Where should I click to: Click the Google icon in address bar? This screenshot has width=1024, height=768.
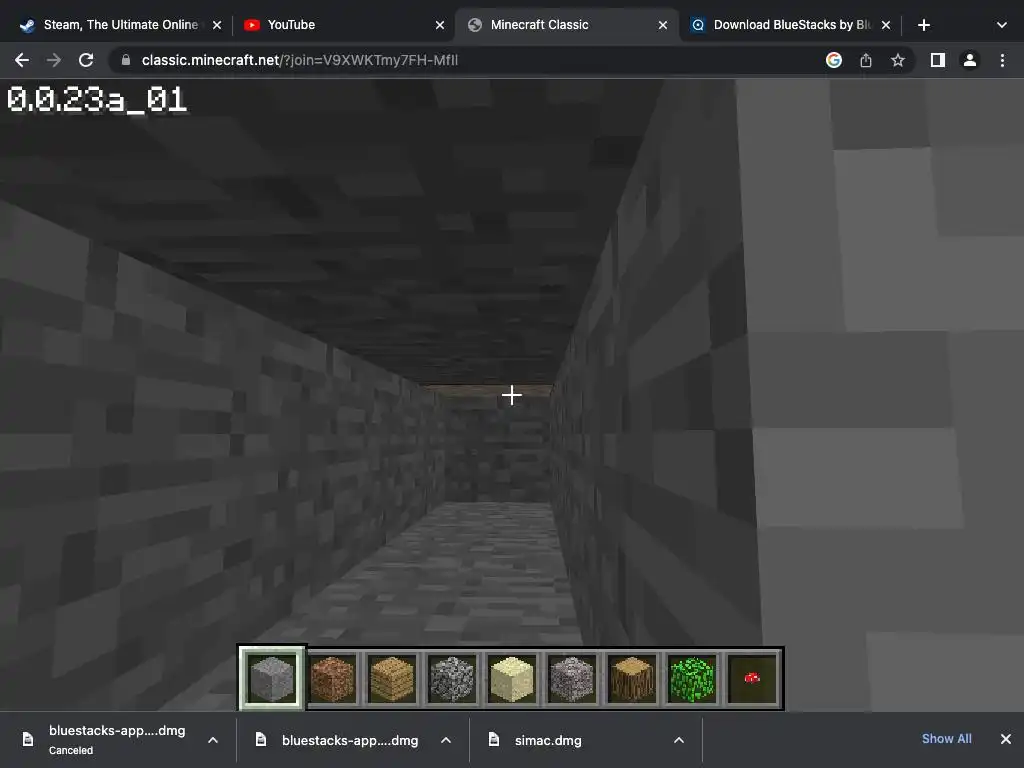tap(834, 60)
